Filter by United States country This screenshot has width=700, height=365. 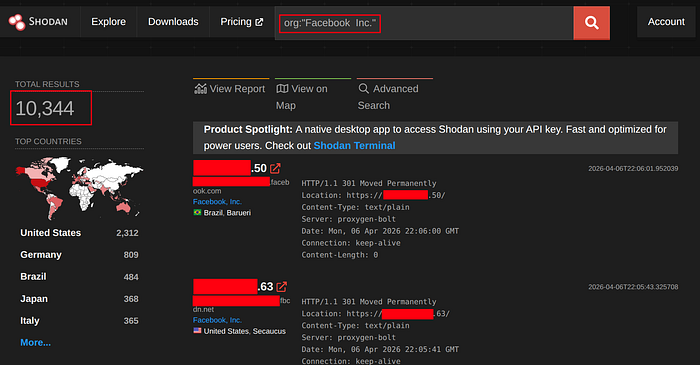pyautogui.click(x=50, y=233)
